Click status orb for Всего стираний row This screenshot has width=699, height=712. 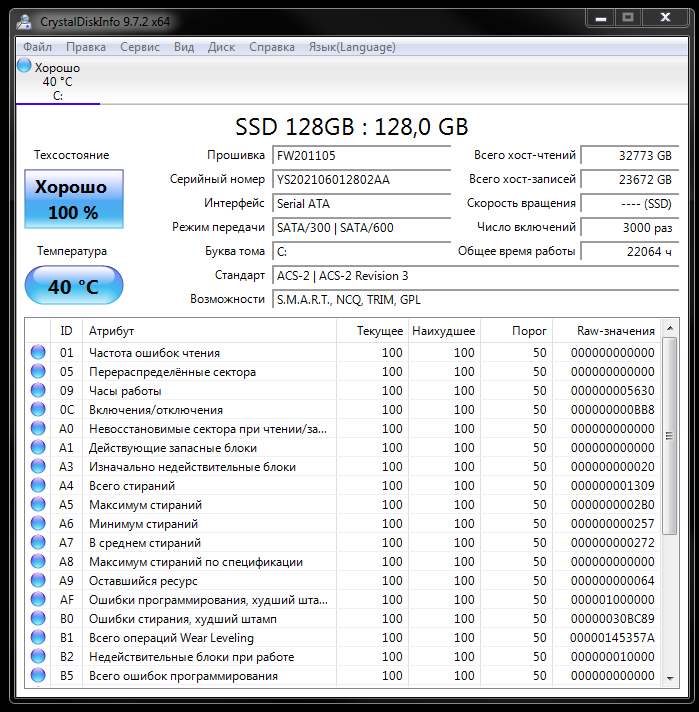[38, 485]
